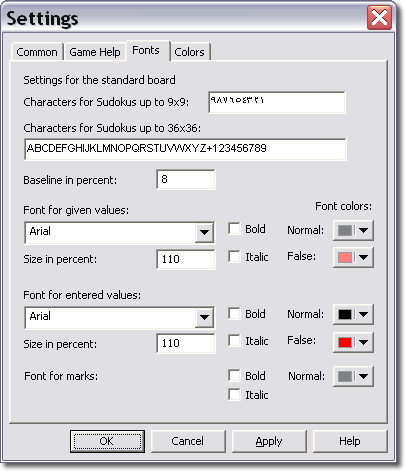Click the Baseline in percent field
The width and height of the screenshot is (405, 471).
point(186,179)
